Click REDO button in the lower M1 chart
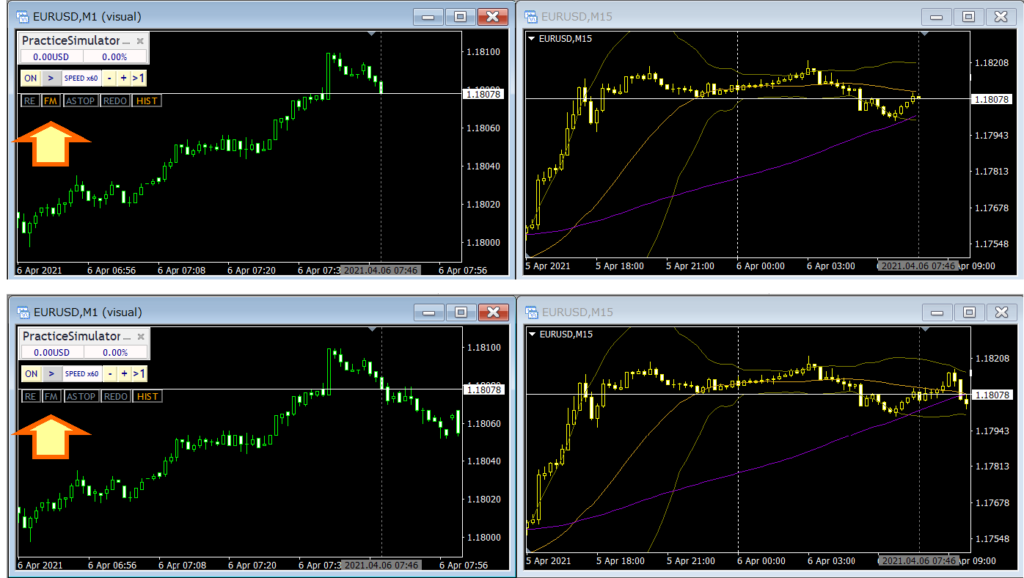This screenshot has height=578, width=1024. coord(116,396)
